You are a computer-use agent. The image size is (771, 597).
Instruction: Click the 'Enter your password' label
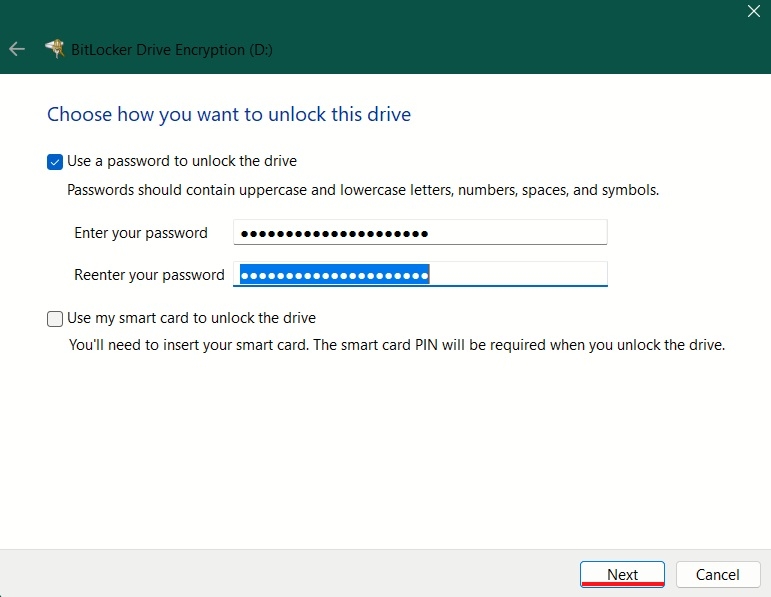(x=141, y=233)
